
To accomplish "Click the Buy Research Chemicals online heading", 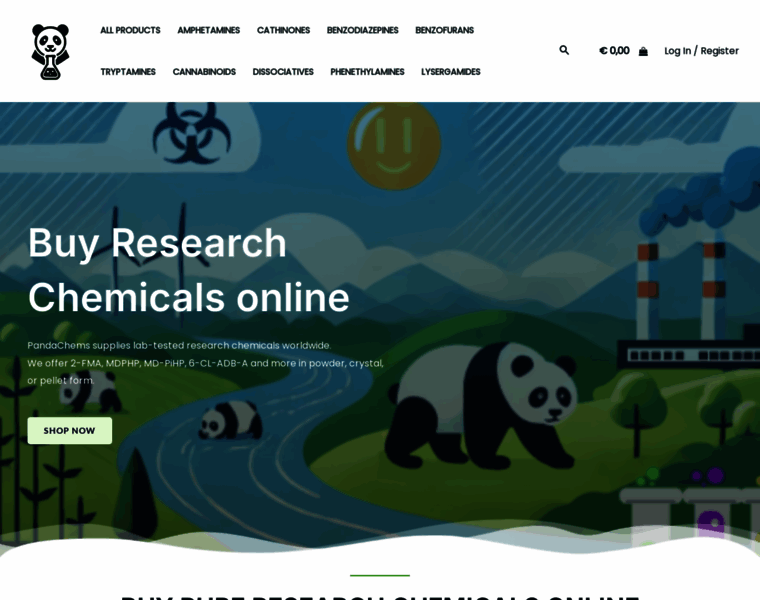I will pos(189,269).
